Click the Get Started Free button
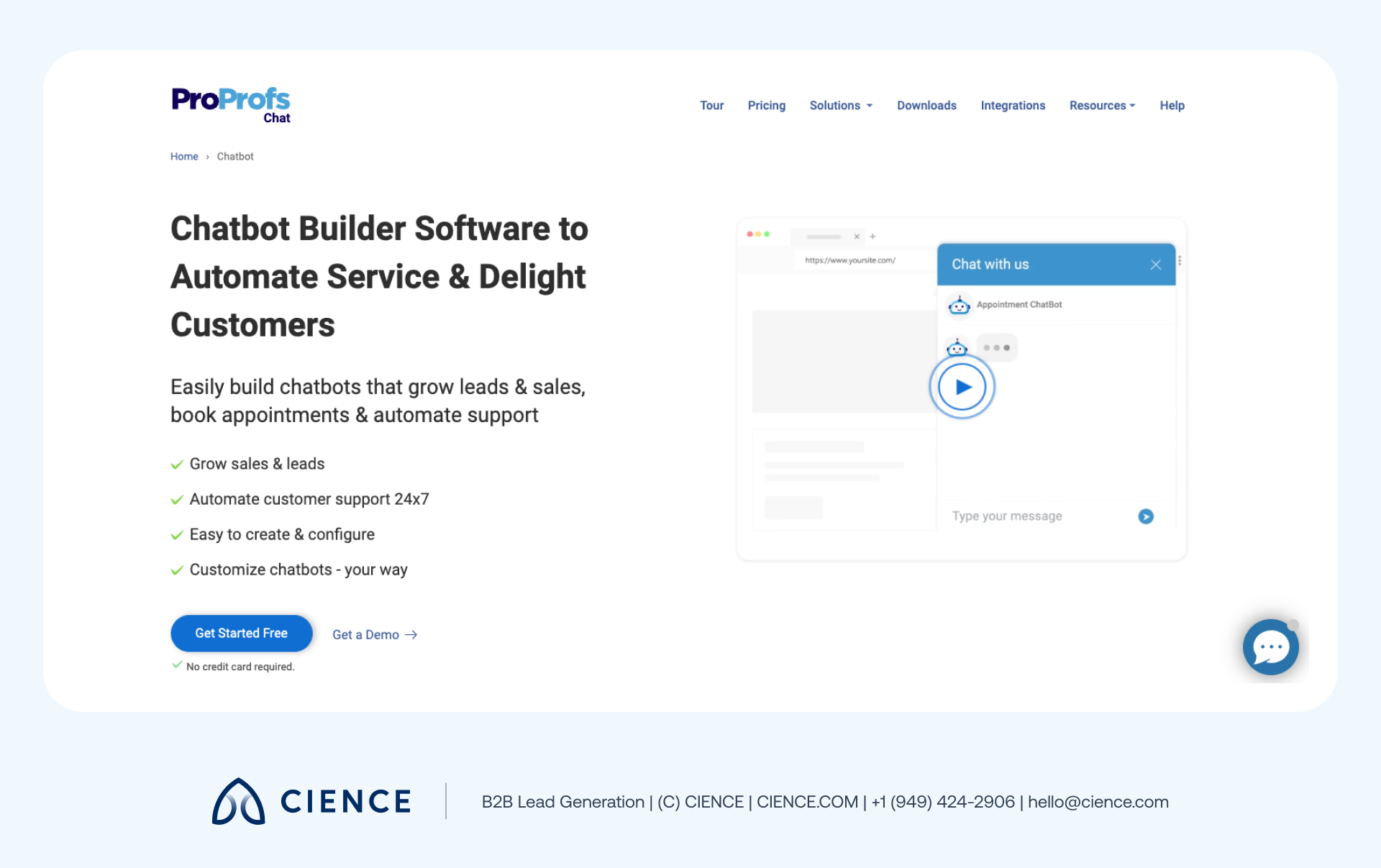Image resolution: width=1381 pixels, height=868 pixels. point(241,634)
